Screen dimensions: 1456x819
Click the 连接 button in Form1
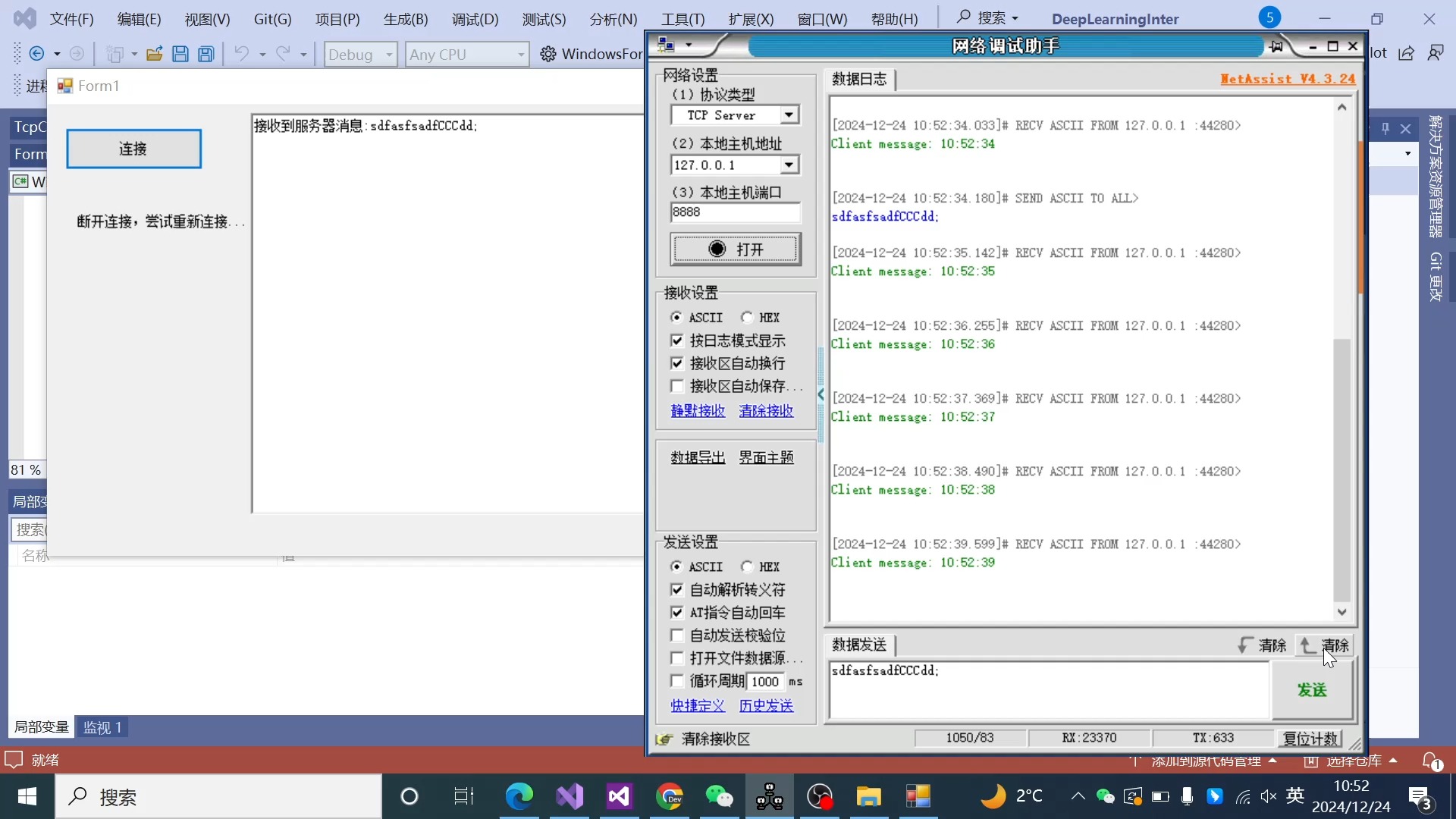click(x=133, y=149)
